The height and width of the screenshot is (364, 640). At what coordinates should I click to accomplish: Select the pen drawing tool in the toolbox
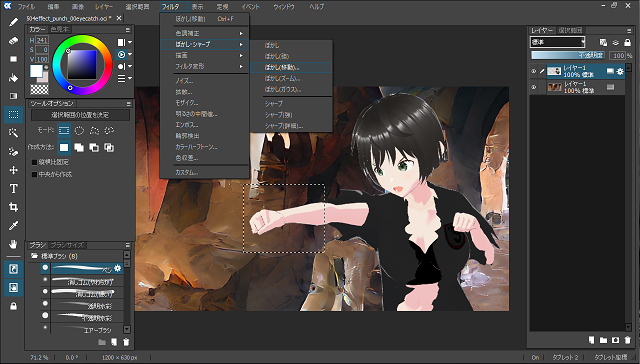pyautogui.click(x=13, y=22)
